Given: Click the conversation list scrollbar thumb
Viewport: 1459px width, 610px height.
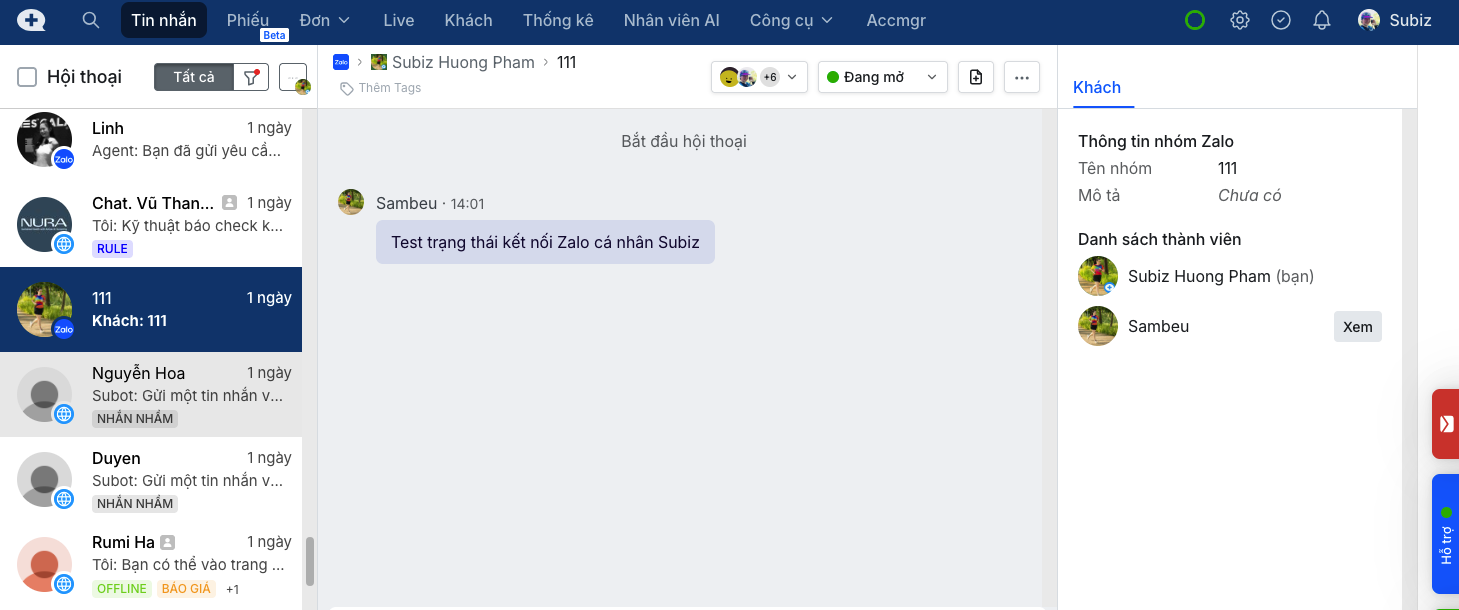Looking at the screenshot, I should point(310,561).
